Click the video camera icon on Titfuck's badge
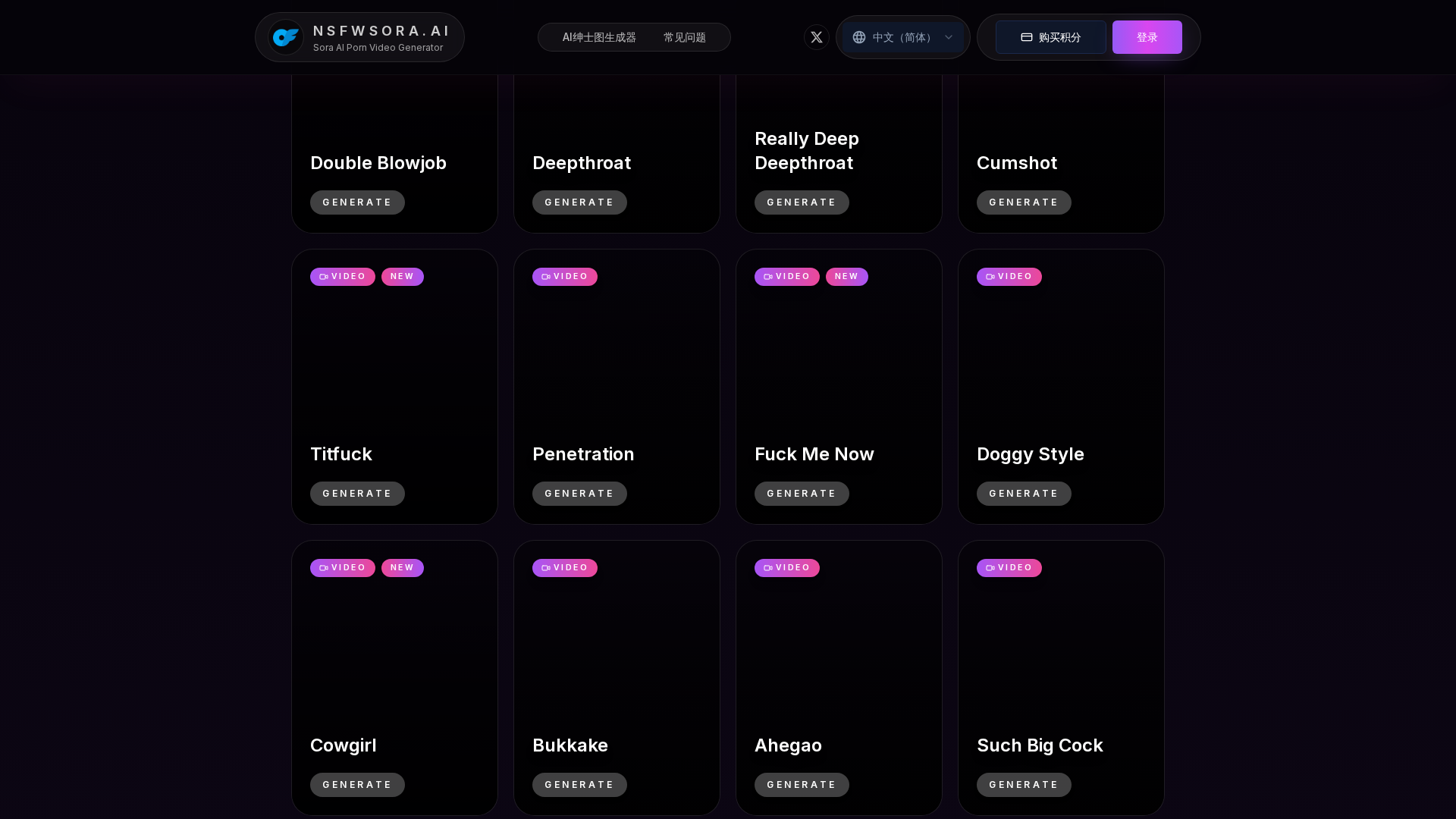Image resolution: width=1456 pixels, height=819 pixels. 323,277
